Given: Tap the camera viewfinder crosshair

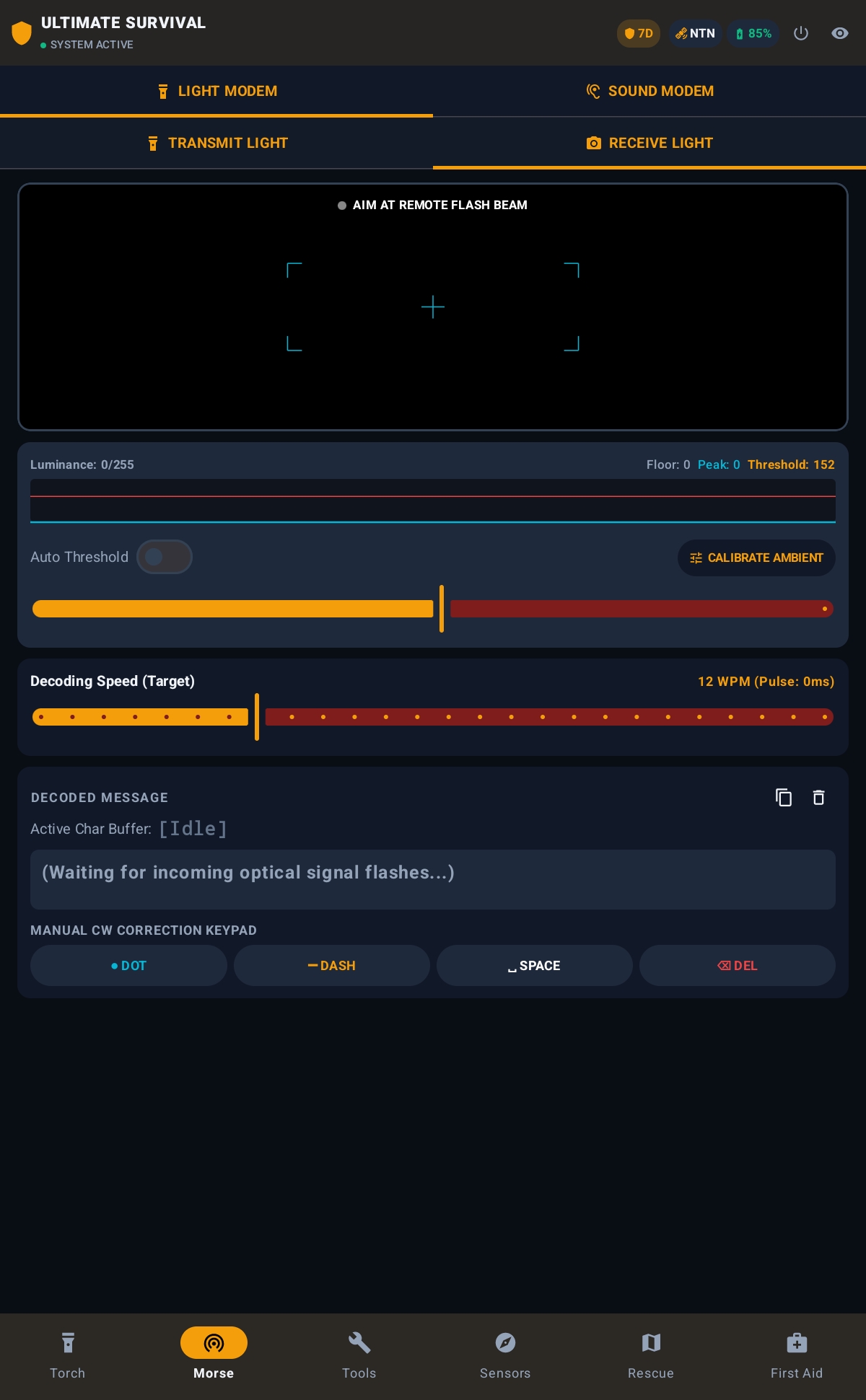Looking at the screenshot, I should (x=433, y=307).
